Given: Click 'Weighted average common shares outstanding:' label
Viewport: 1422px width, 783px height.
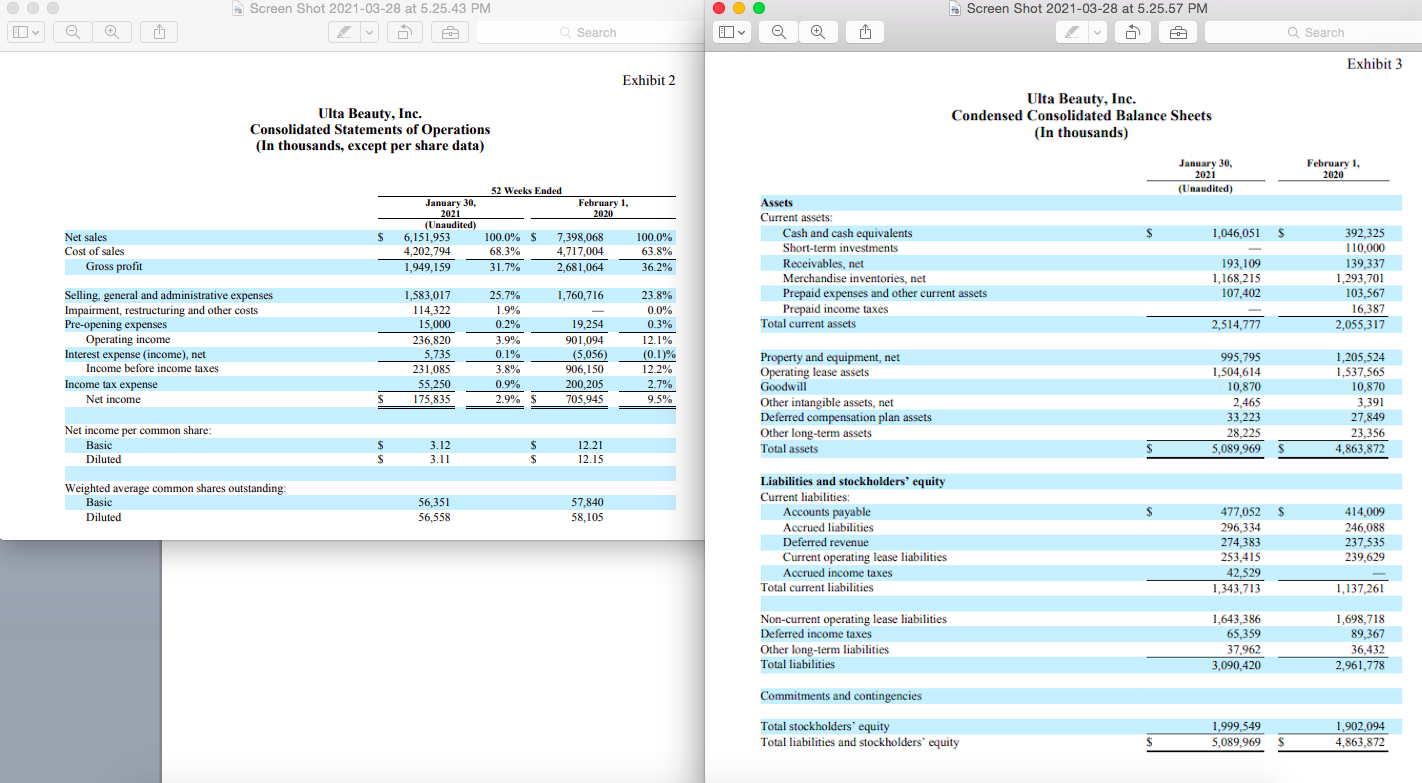Looking at the screenshot, I should point(175,488).
